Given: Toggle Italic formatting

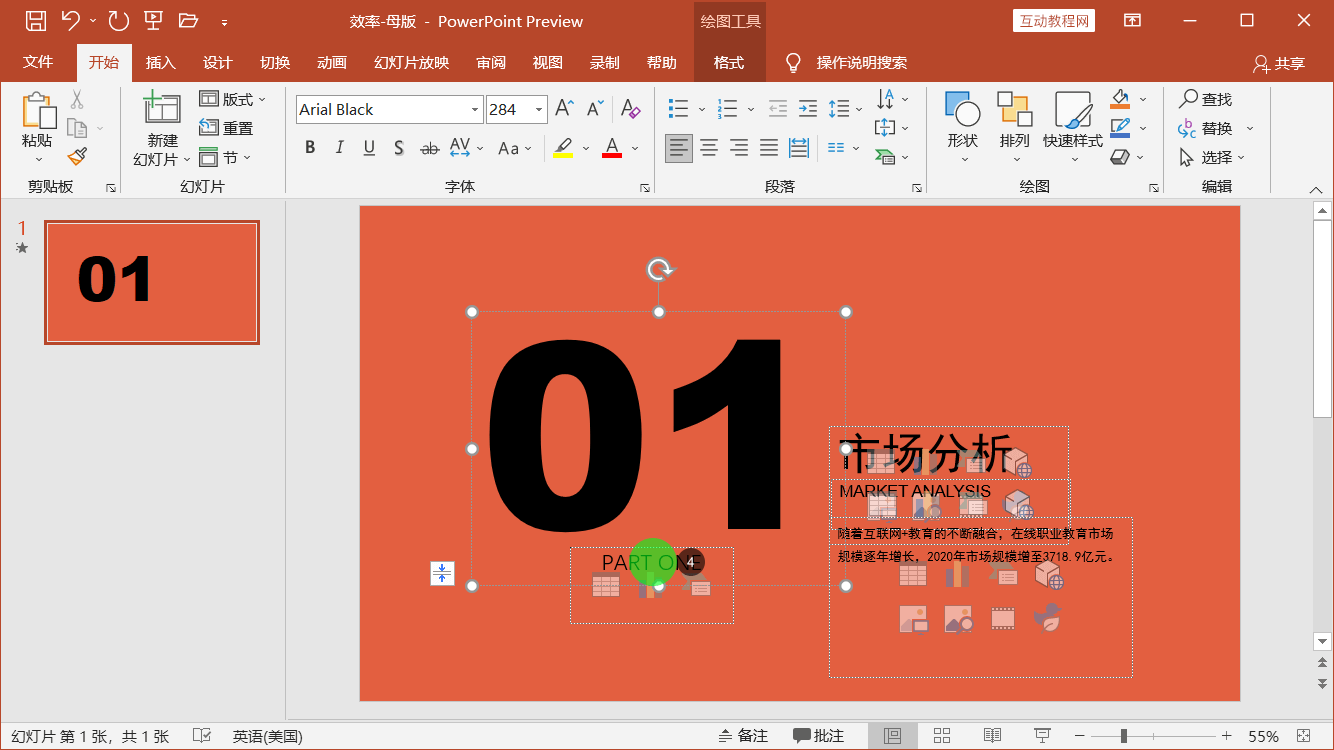Looking at the screenshot, I should (x=339, y=148).
